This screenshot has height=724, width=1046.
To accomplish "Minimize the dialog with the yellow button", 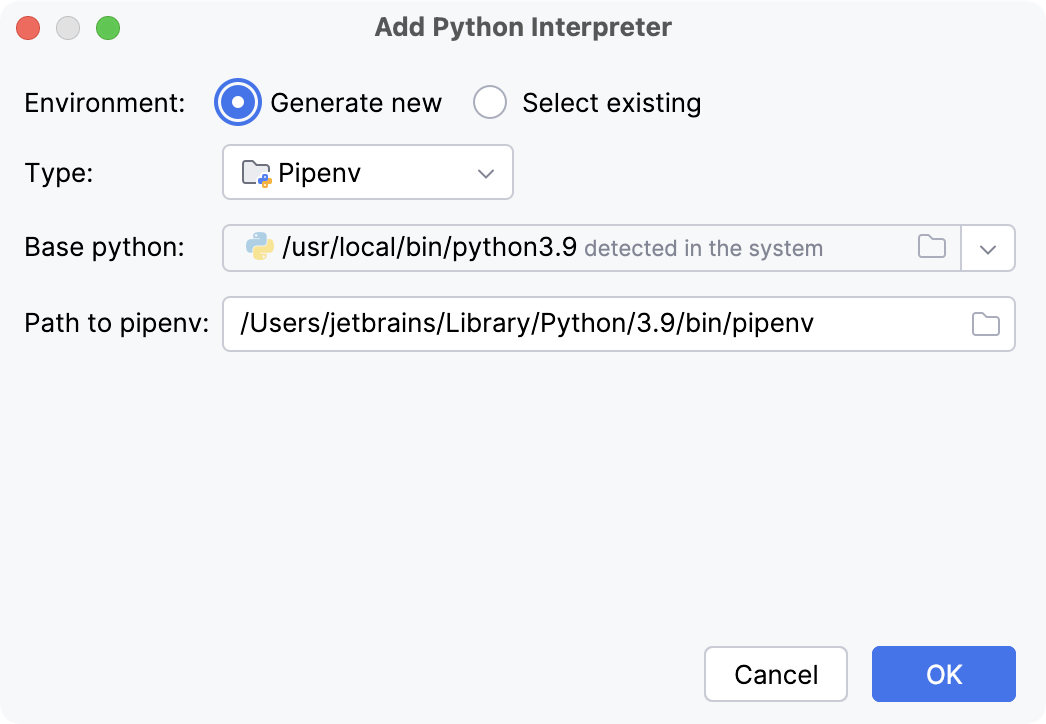I will [x=68, y=28].
